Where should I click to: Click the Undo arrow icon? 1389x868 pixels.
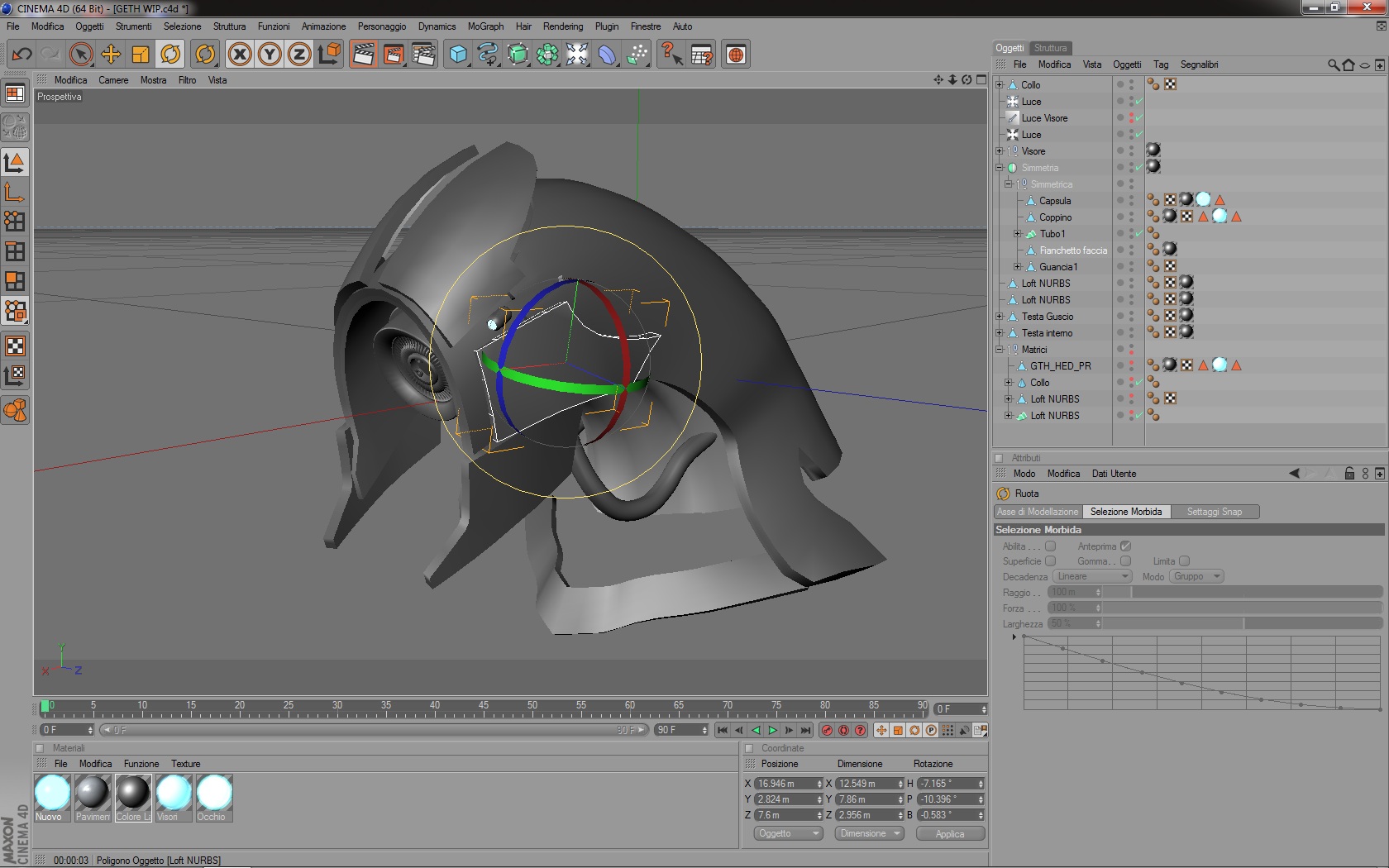click(21, 55)
